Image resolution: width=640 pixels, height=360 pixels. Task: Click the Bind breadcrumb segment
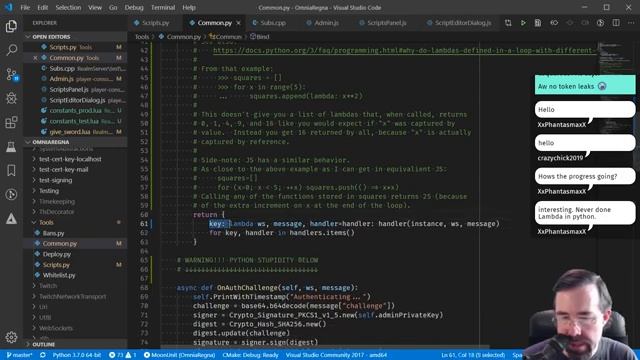click(260, 37)
